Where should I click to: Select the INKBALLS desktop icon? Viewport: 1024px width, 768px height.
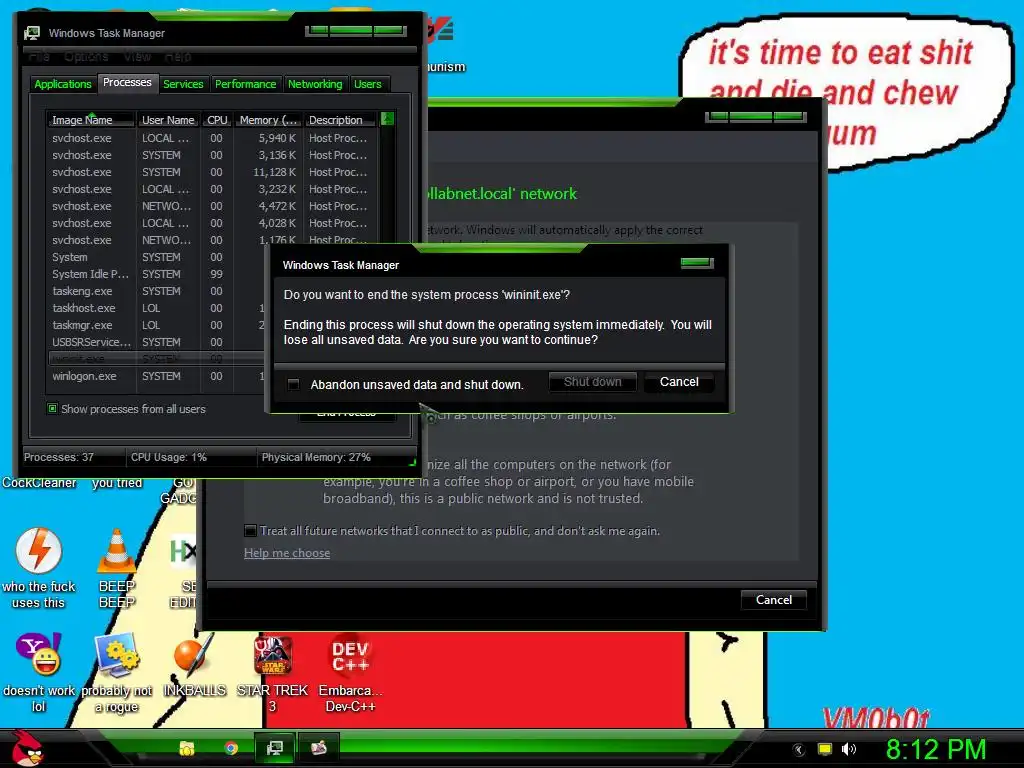coord(194,665)
